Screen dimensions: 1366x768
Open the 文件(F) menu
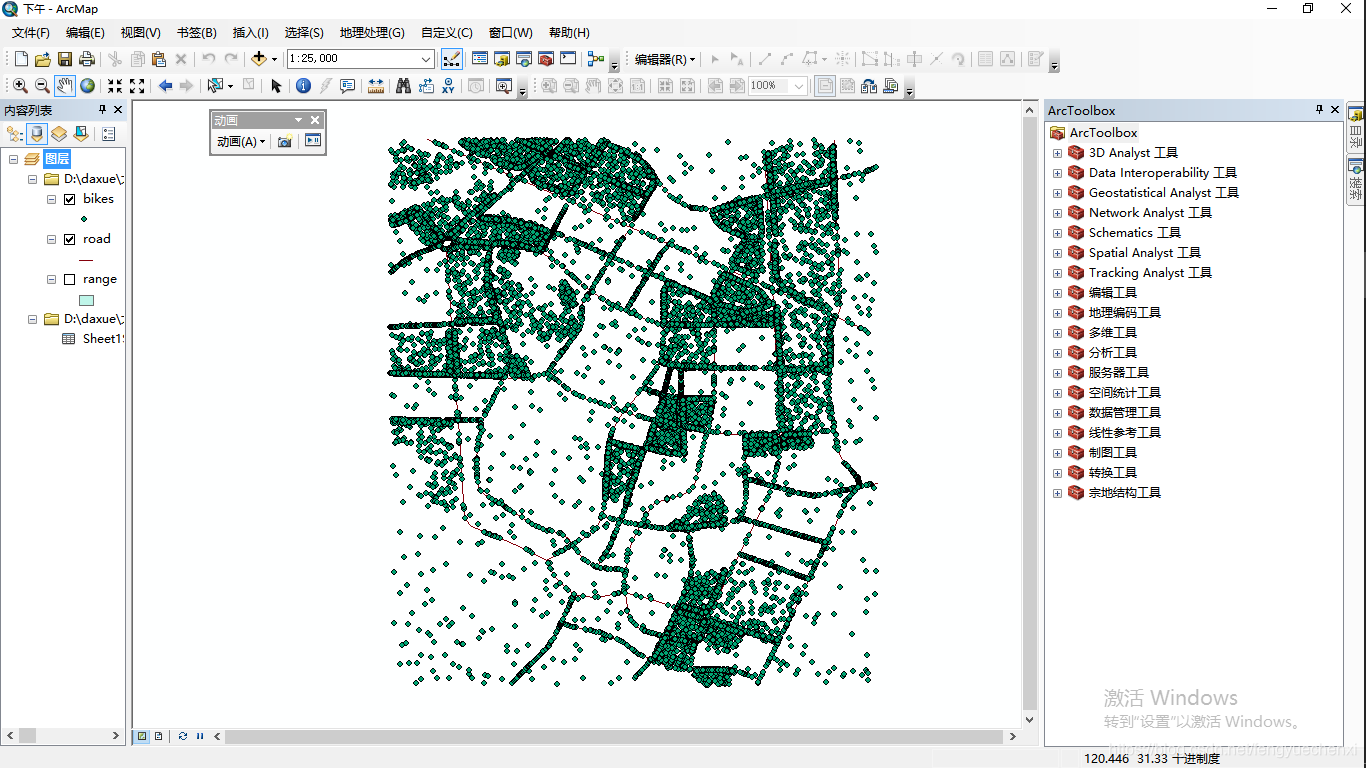click(x=31, y=33)
